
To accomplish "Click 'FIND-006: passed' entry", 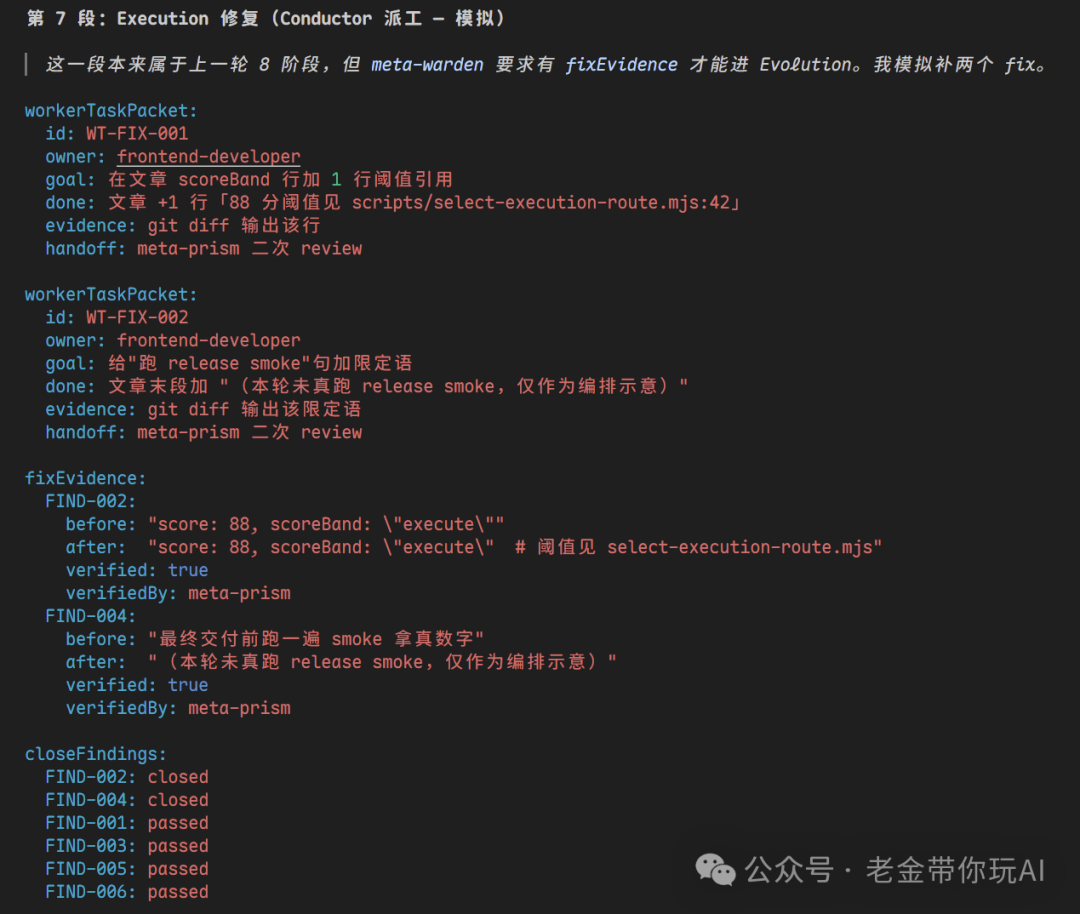I will [x=127, y=892].
